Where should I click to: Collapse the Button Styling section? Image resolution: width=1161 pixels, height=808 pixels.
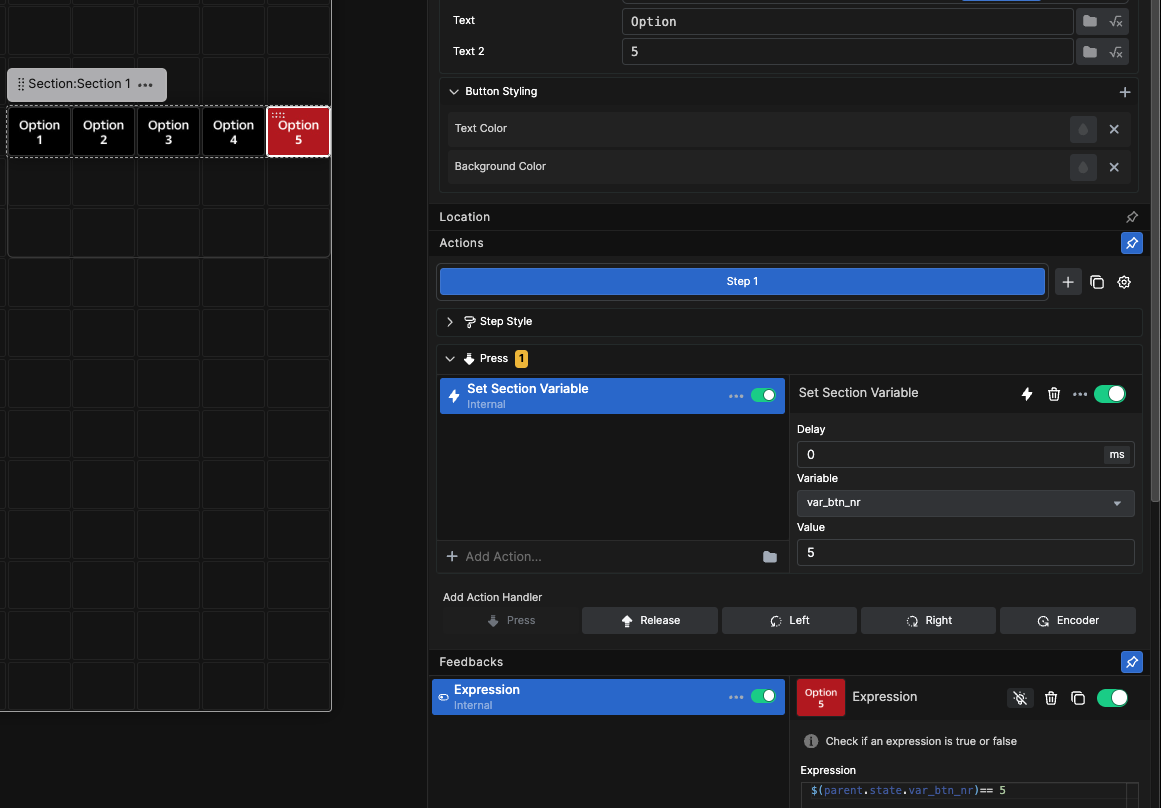point(454,92)
